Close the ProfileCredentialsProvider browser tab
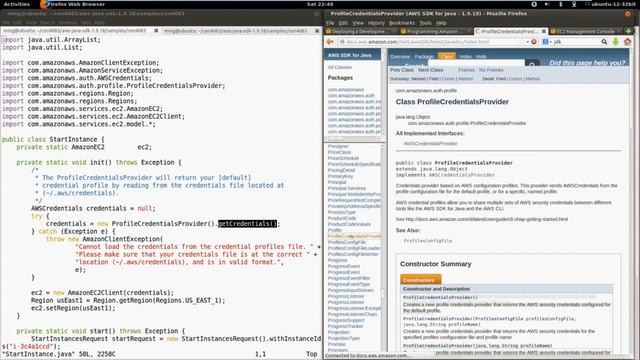640x360 pixels. point(544,31)
